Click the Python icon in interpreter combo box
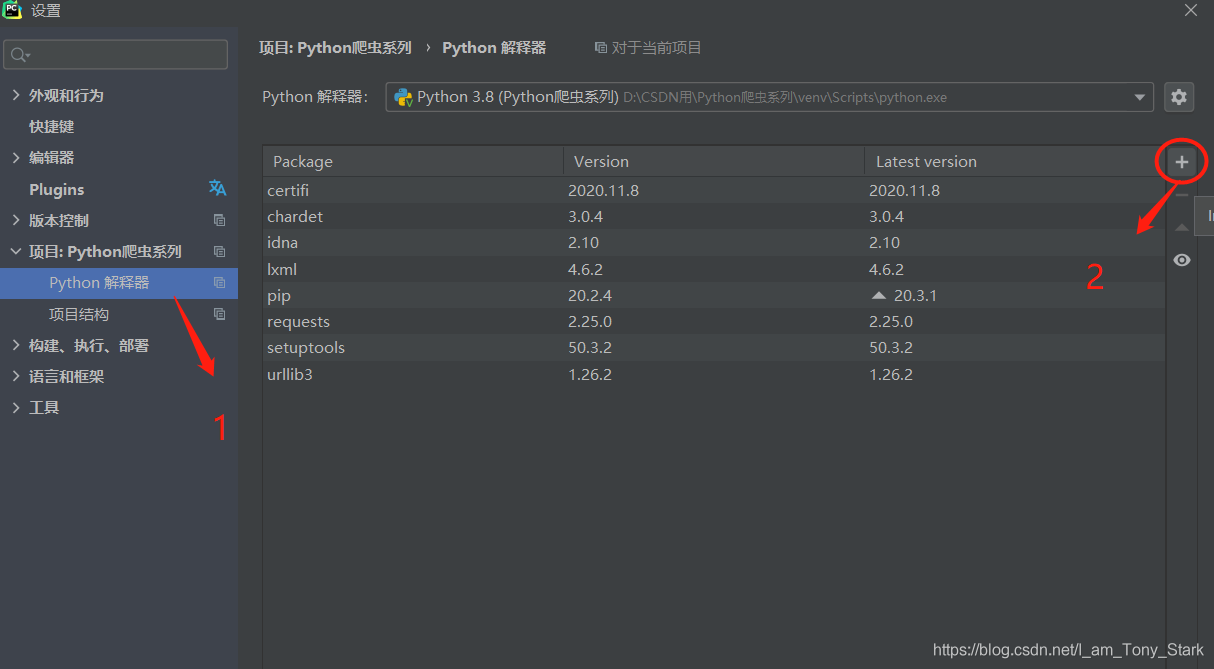Image resolution: width=1214 pixels, height=669 pixels. (x=403, y=97)
